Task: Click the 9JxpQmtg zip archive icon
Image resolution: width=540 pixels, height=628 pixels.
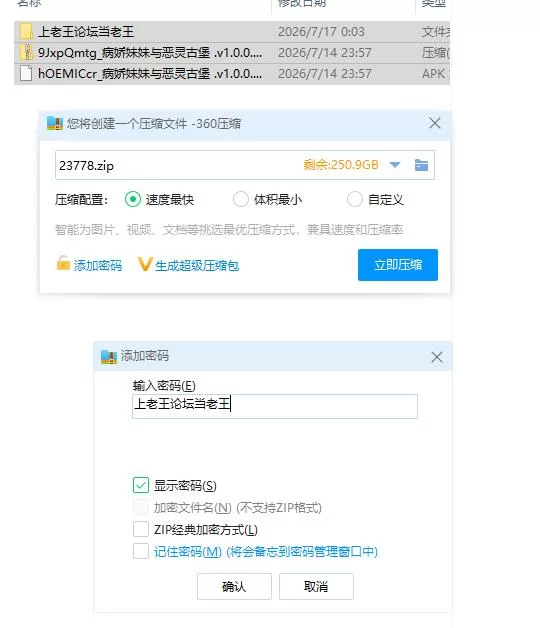Action: click(x=26, y=52)
